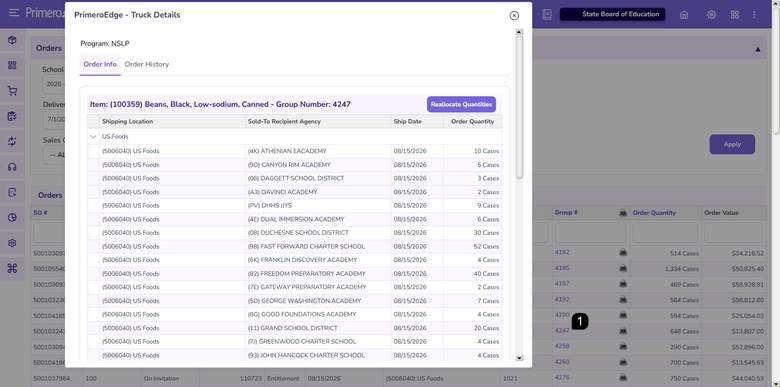This screenshot has height=387, width=780.
Task: Close the Truck Details dialog
Action: click(514, 15)
